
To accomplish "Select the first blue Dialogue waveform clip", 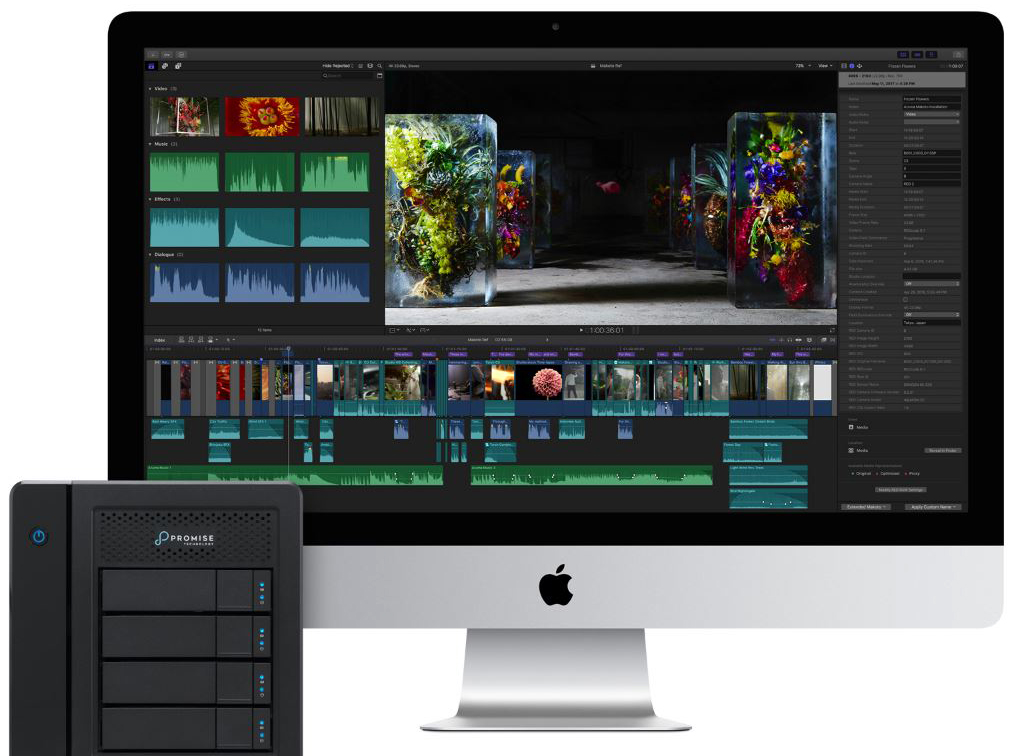I will pyautogui.click(x=184, y=283).
